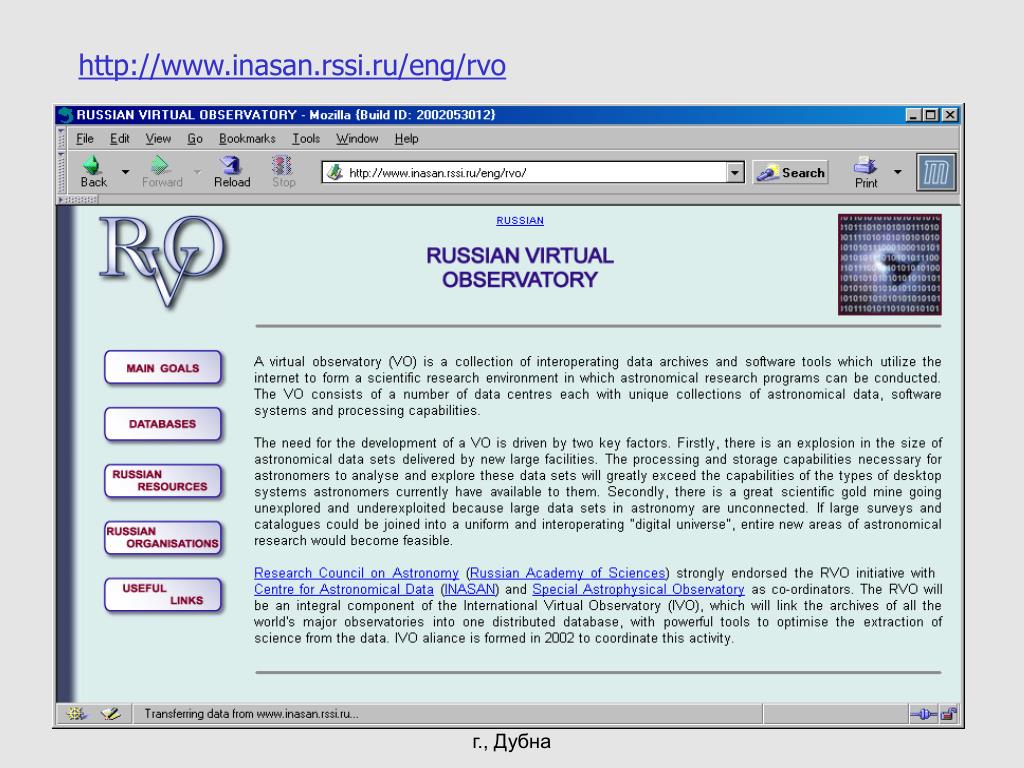The image size is (1024, 768).
Task: Click the Search button
Action: click(x=790, y=172)
